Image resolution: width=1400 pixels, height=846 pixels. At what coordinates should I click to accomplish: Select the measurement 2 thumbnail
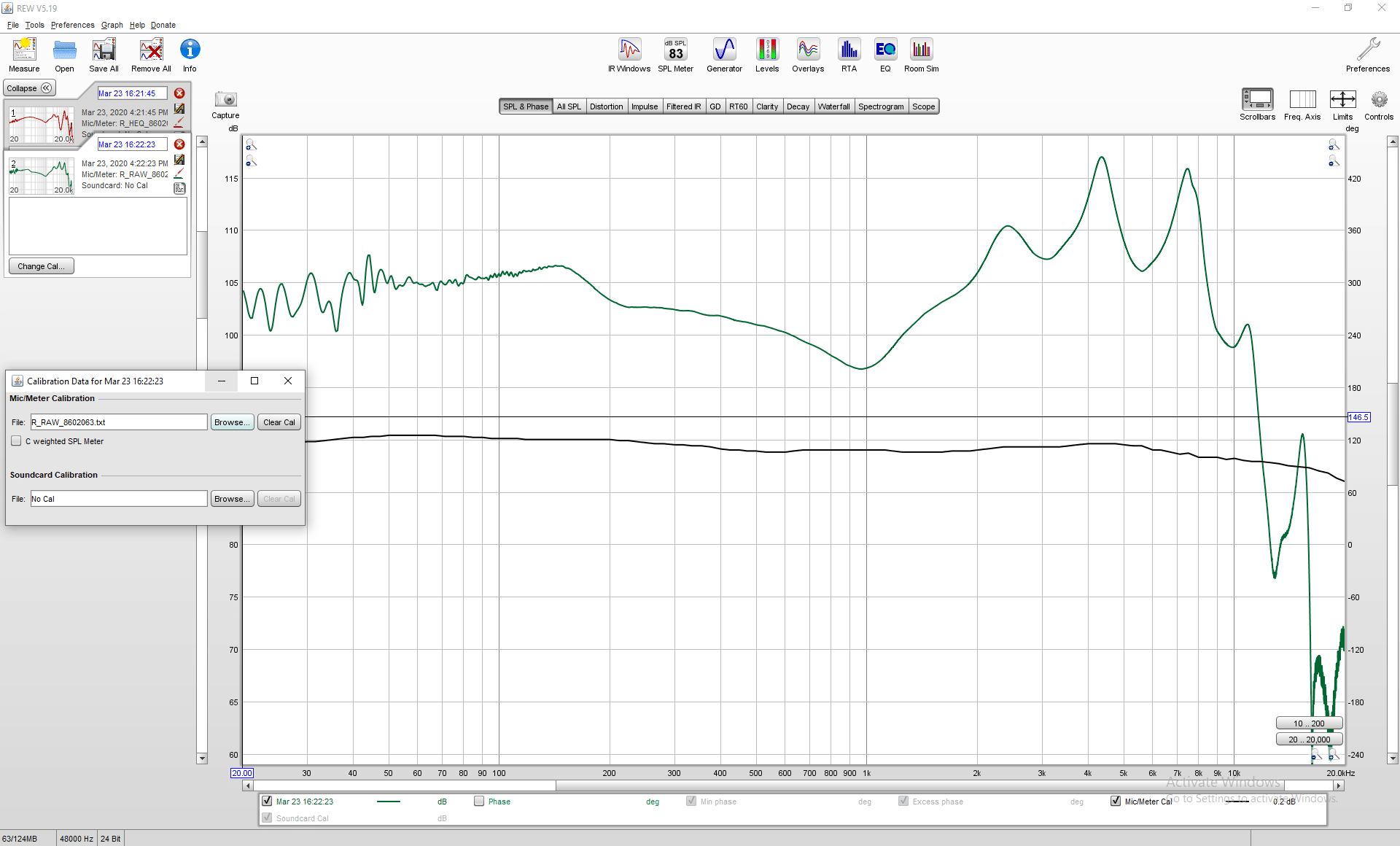pos(42,176)
